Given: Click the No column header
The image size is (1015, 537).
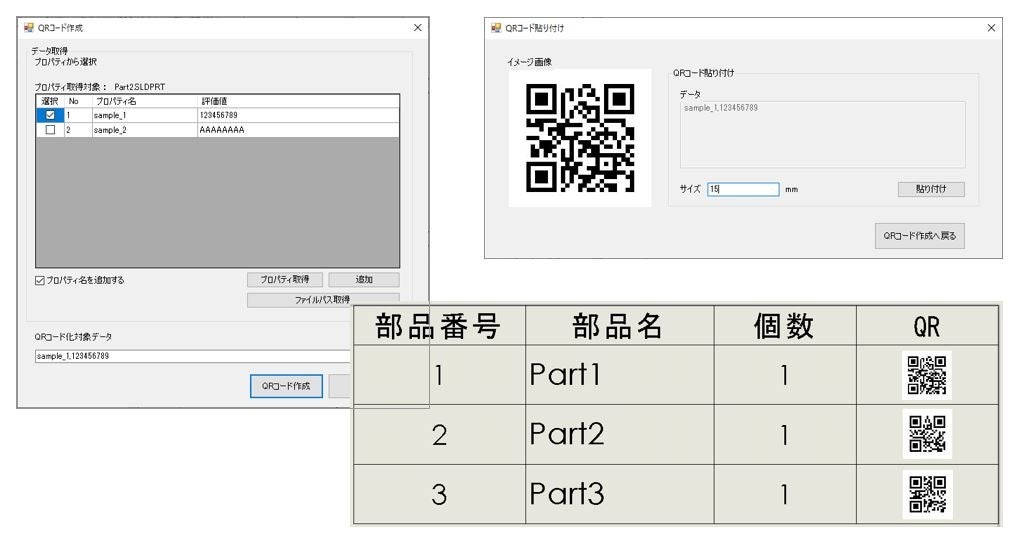Looking at the screenshot, I should click(78, 101).
